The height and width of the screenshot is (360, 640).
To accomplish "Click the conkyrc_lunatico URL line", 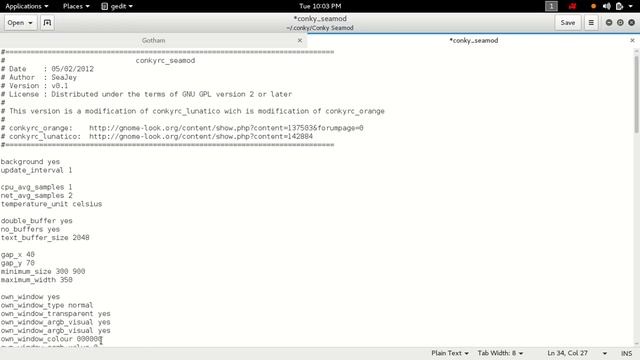I will pyautogui.click(x=157, y=136).
